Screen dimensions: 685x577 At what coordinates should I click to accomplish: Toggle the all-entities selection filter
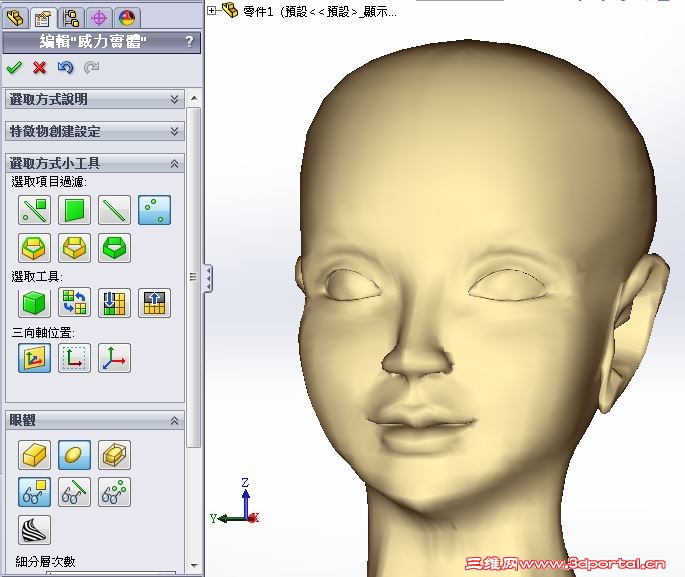click(x=35, y=210)
